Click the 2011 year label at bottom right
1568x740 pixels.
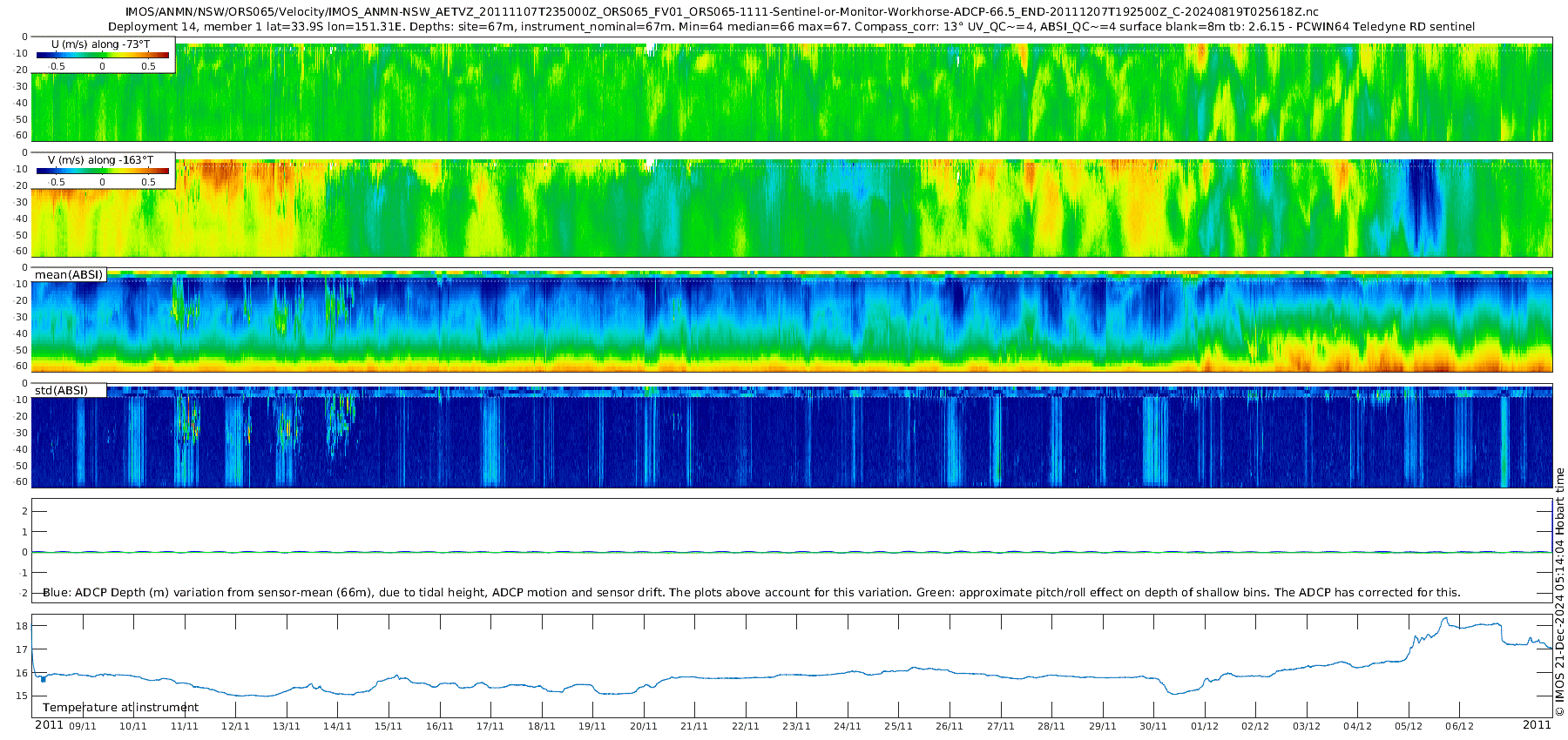point(1537,725)
